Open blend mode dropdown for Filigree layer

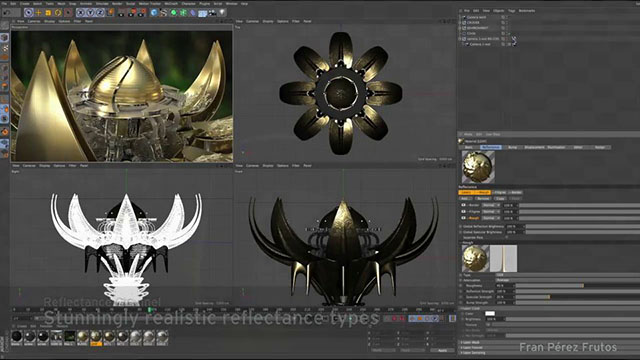pyautogui.click(x=491, y=212)
